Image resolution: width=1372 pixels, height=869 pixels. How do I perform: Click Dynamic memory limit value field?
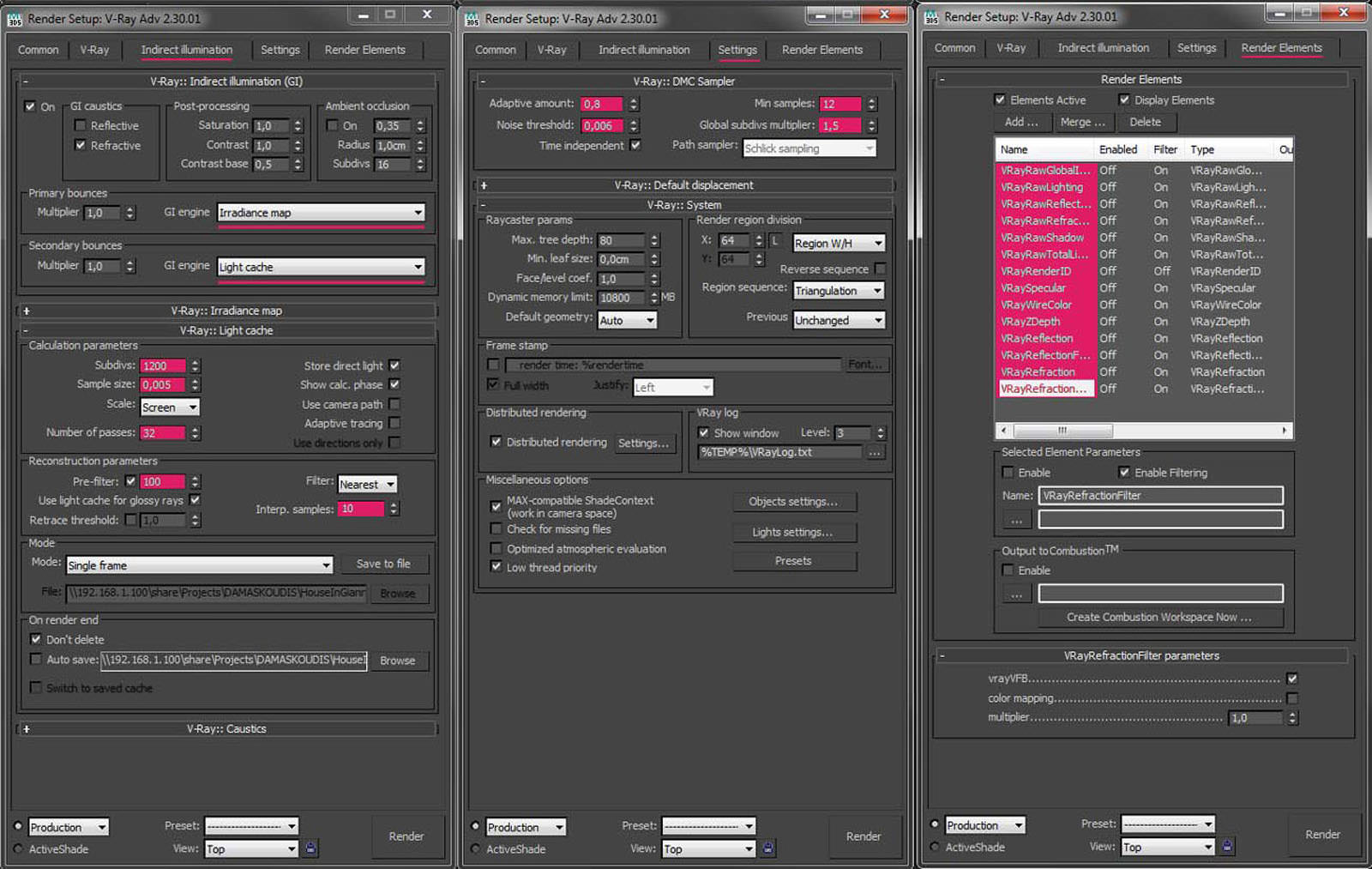pyautogui.click(x=623, y=298)
